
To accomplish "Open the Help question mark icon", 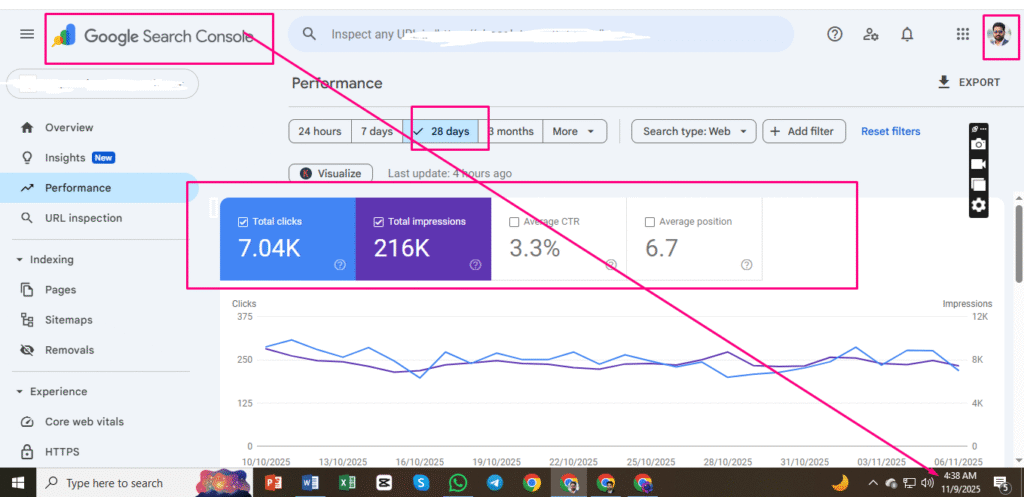I will coord(835,35).
